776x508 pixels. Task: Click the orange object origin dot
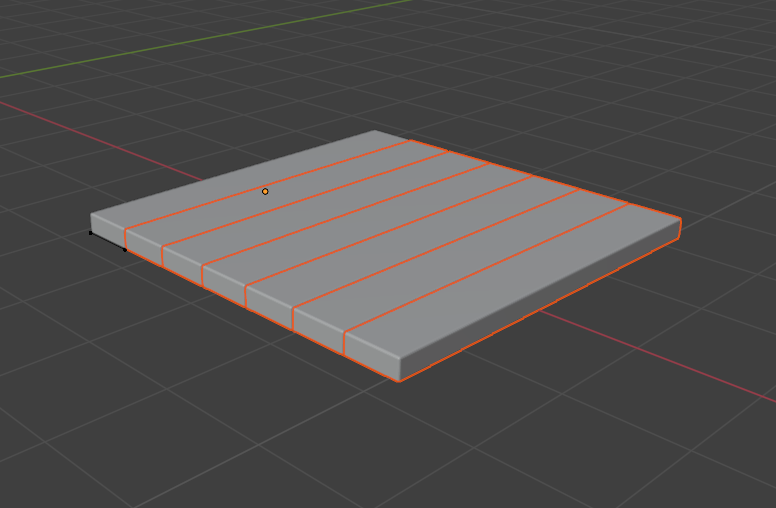265,192
